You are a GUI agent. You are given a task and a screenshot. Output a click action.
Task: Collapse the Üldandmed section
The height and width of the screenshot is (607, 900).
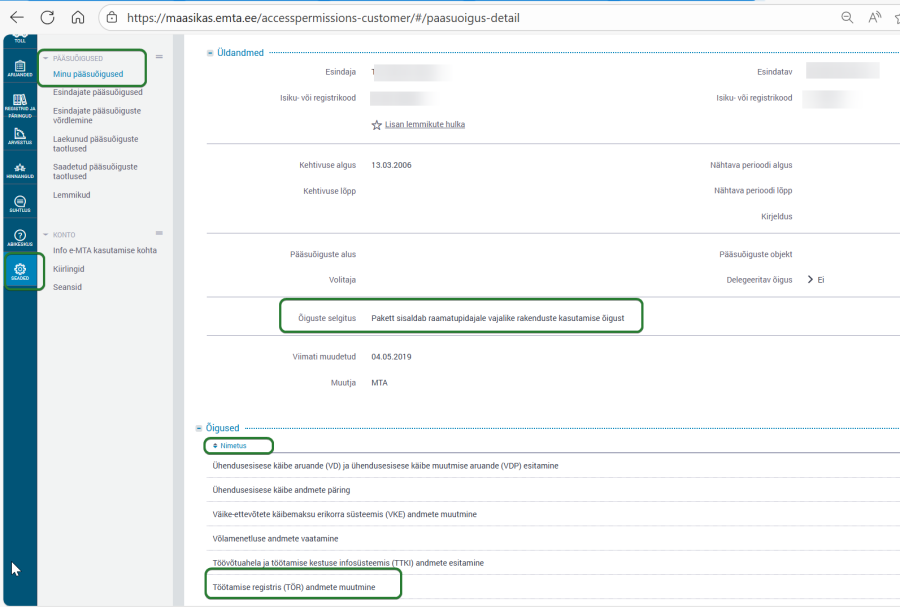click(210, 53)
